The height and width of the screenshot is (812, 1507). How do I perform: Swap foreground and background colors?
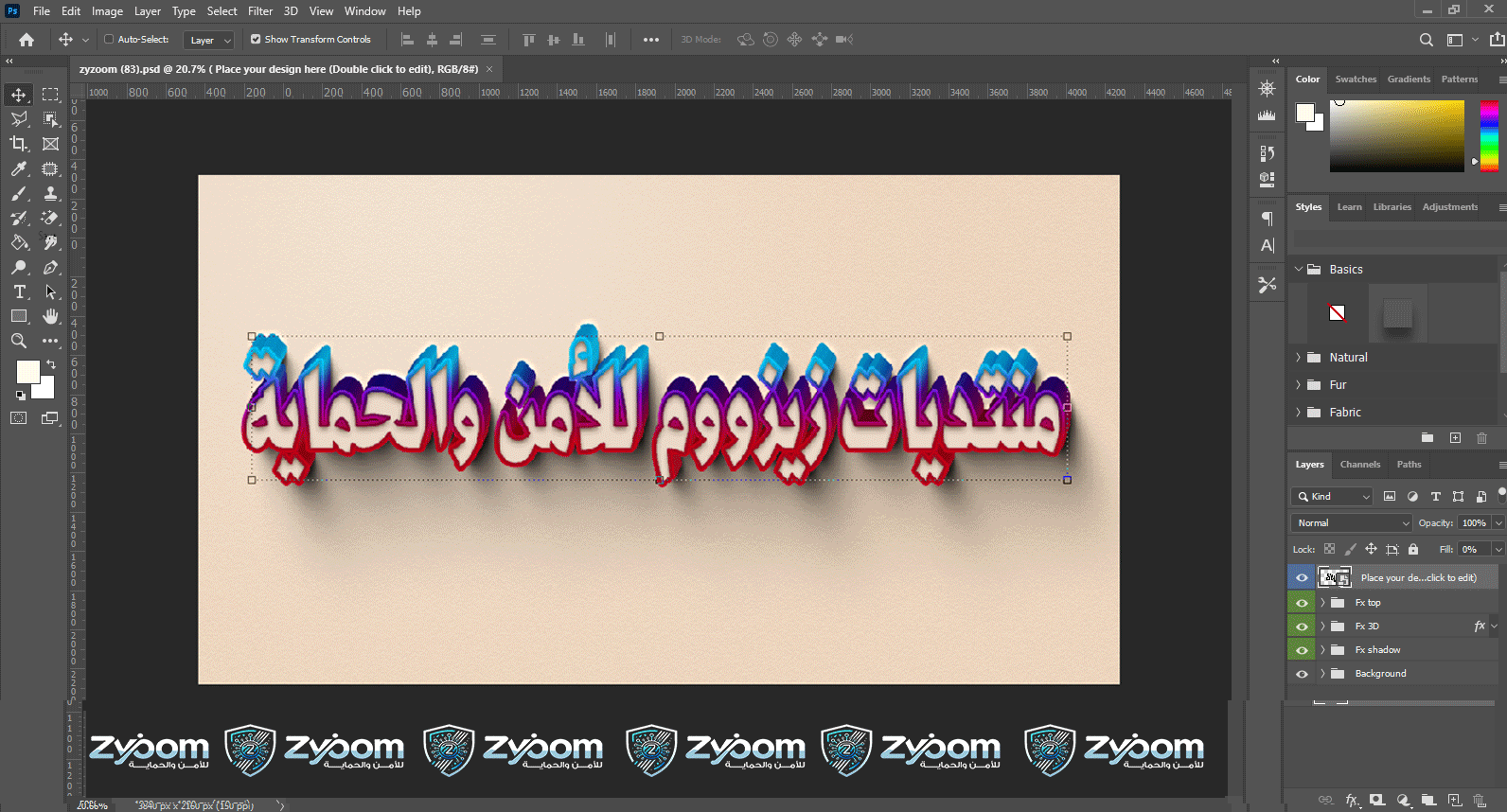tap(51, 363)
